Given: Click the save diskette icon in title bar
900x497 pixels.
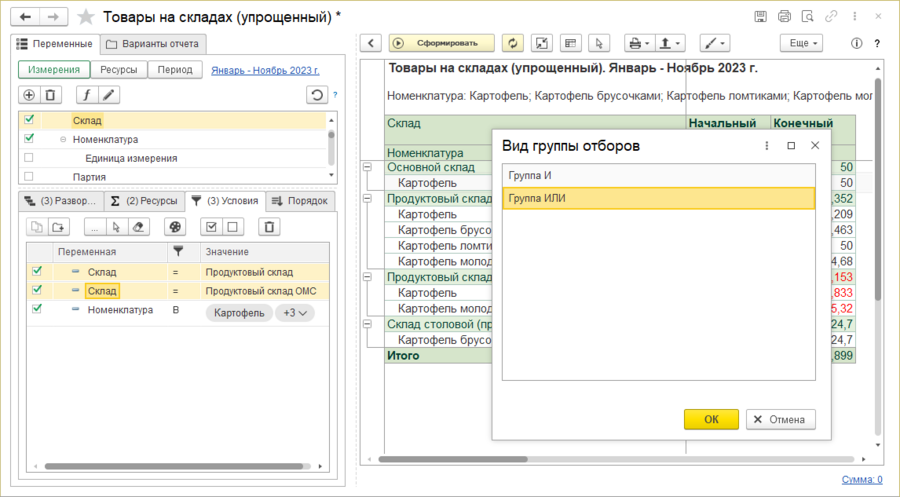Looking at the screenshot, I should (x=761, y=16).
